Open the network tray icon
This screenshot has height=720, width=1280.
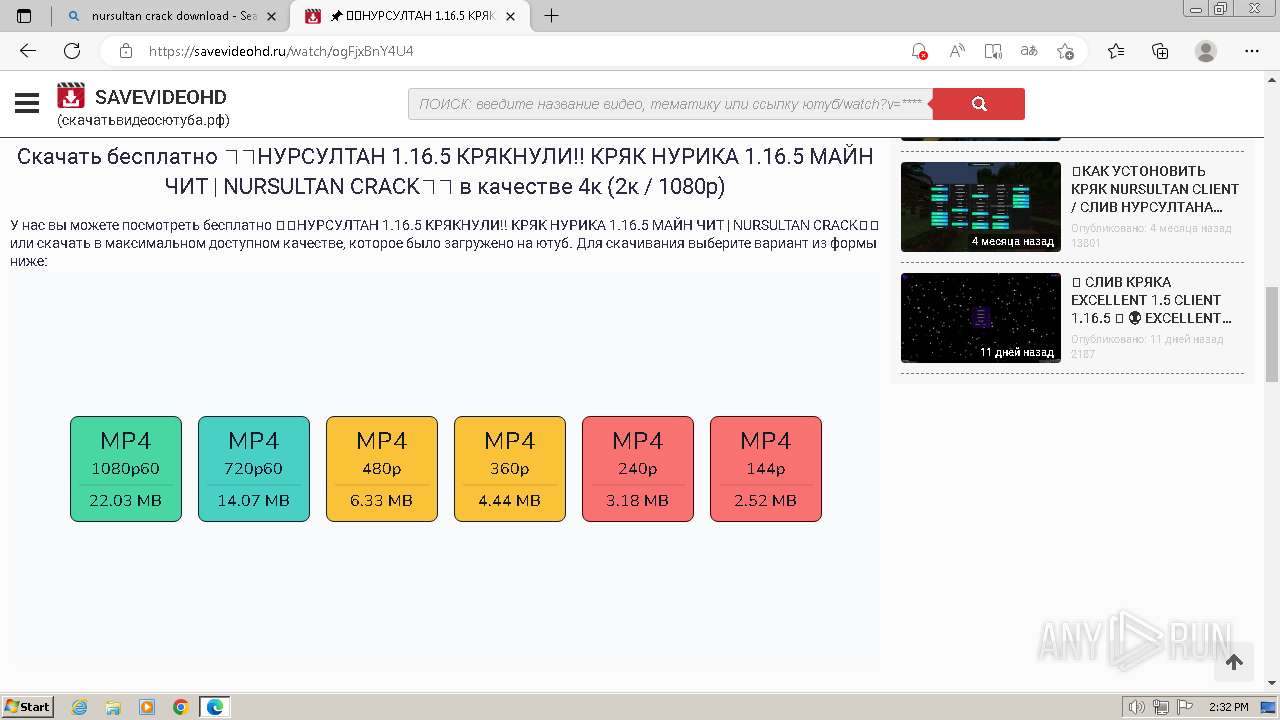pos(1161,707)
